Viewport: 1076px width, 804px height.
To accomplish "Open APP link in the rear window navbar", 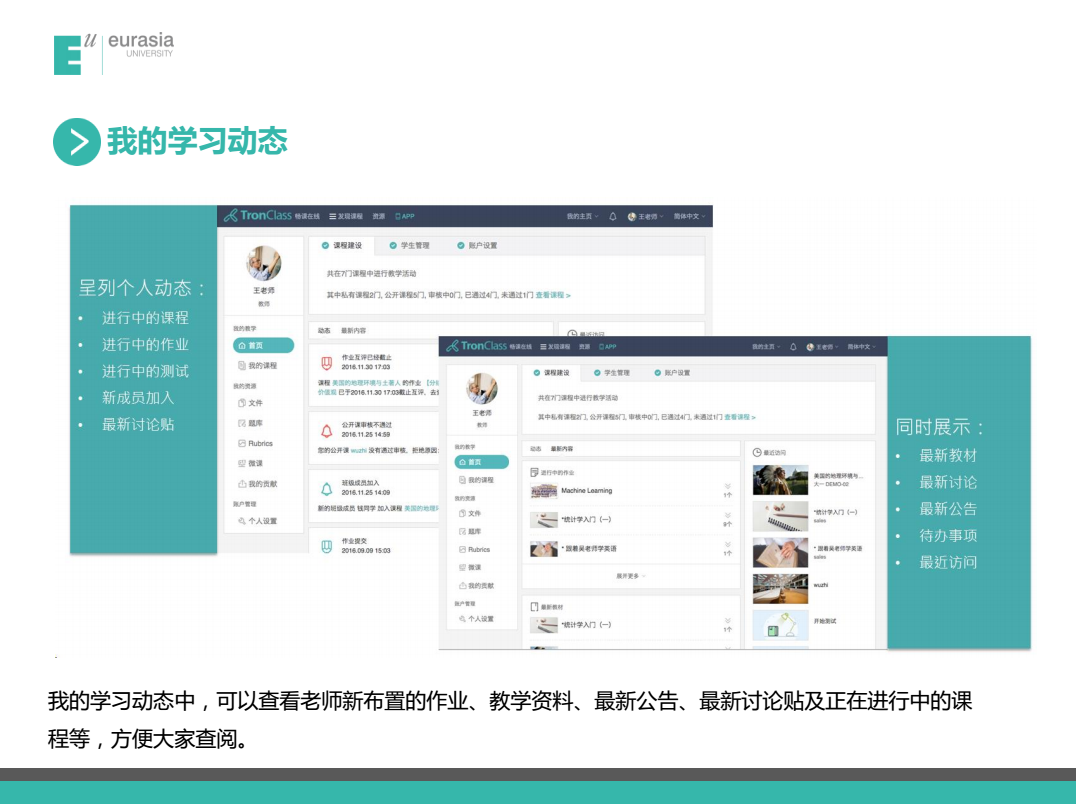I will (405, 216).
